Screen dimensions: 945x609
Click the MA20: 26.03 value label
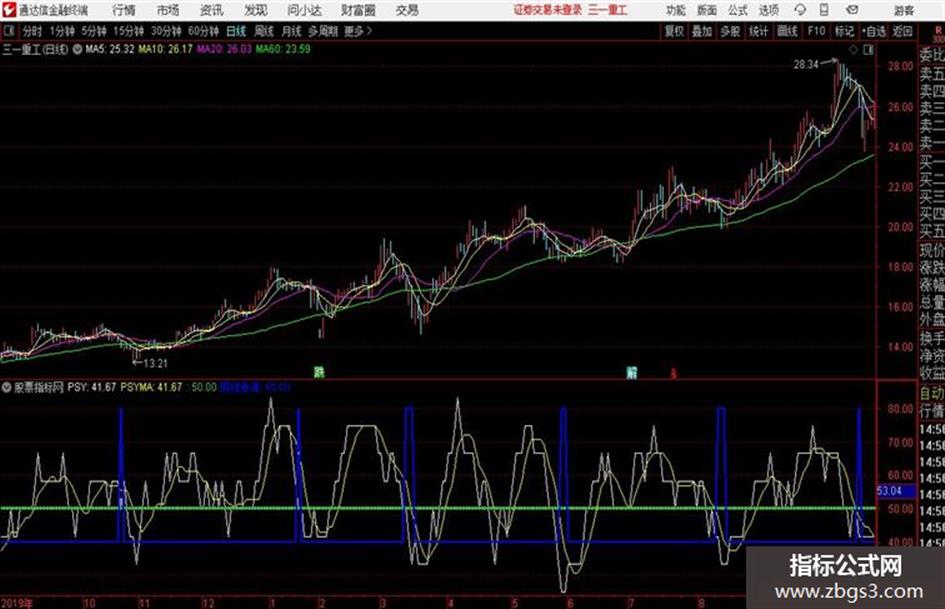(224, 49)
